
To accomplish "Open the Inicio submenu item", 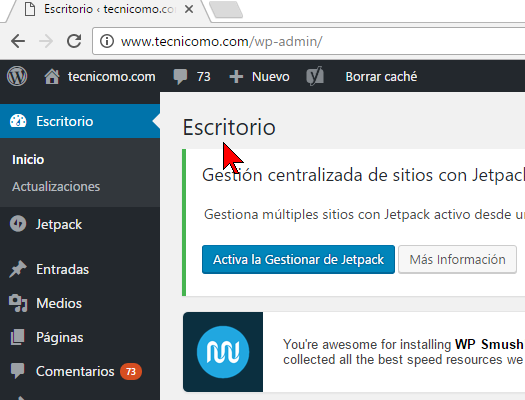I will click(28, 160).
